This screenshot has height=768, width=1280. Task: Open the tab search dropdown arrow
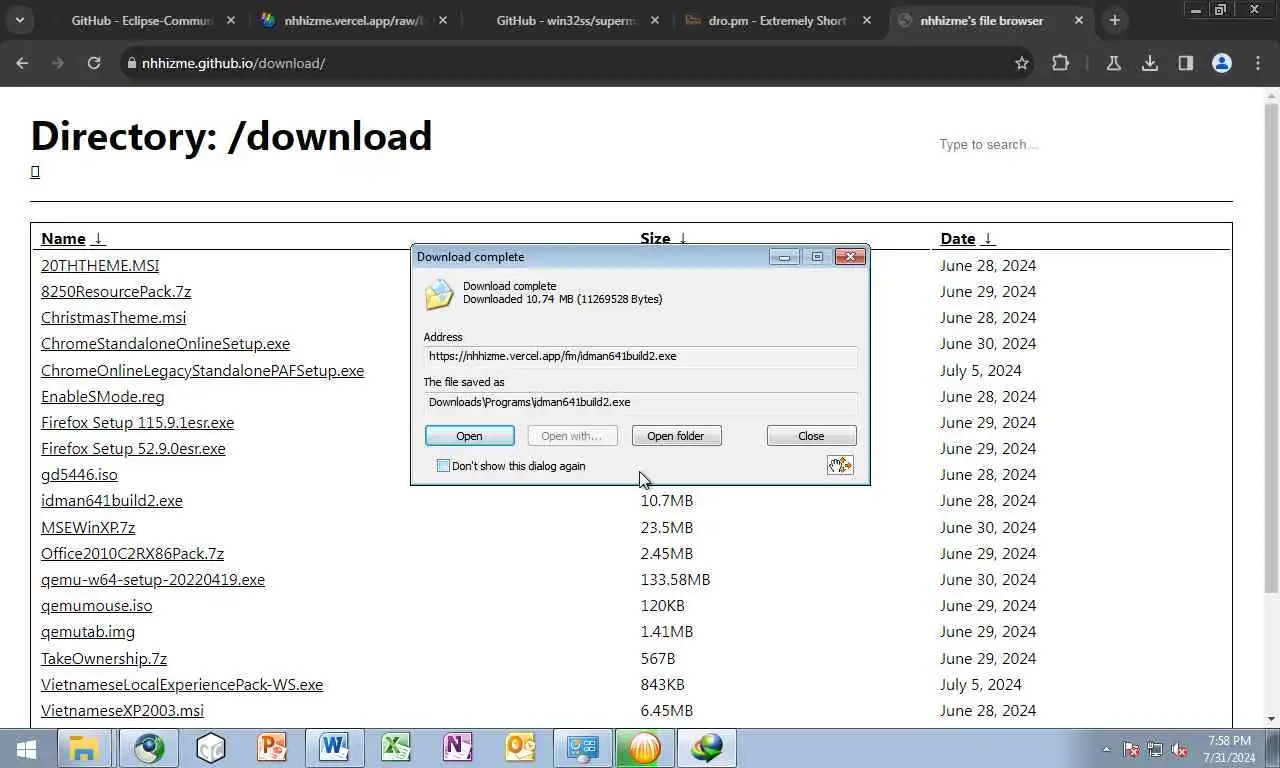click(19, 20)
